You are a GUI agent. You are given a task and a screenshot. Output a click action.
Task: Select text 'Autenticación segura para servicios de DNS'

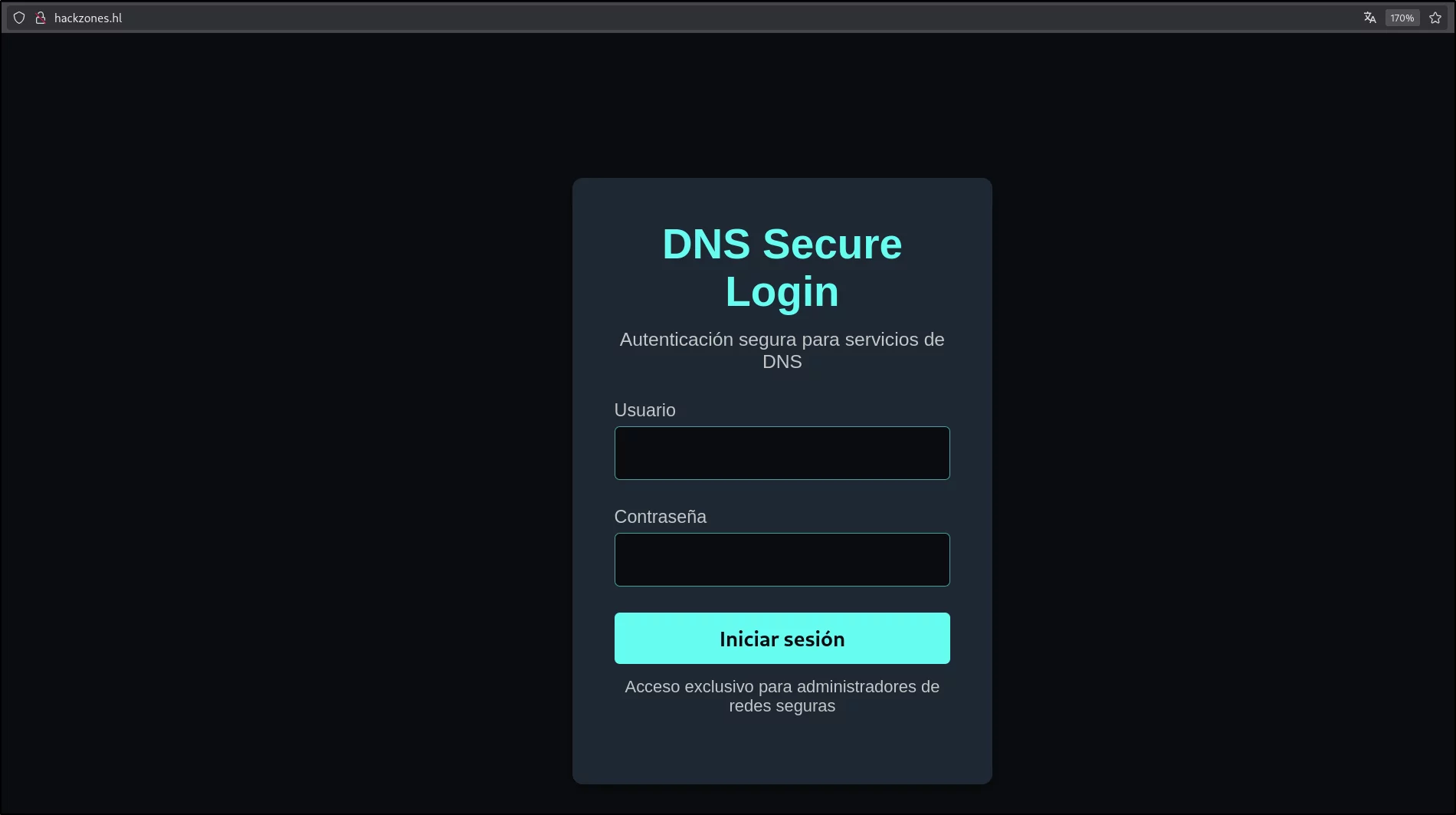pyautogui.click(x=782, y=350)
